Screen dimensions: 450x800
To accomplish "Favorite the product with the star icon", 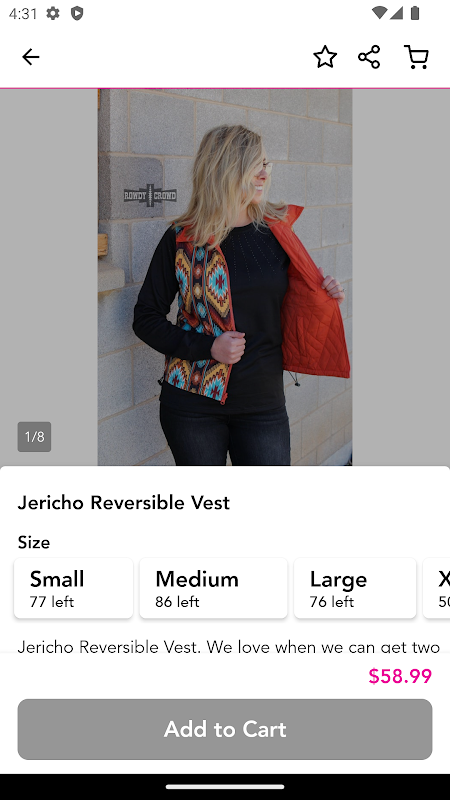I will 325,57.
